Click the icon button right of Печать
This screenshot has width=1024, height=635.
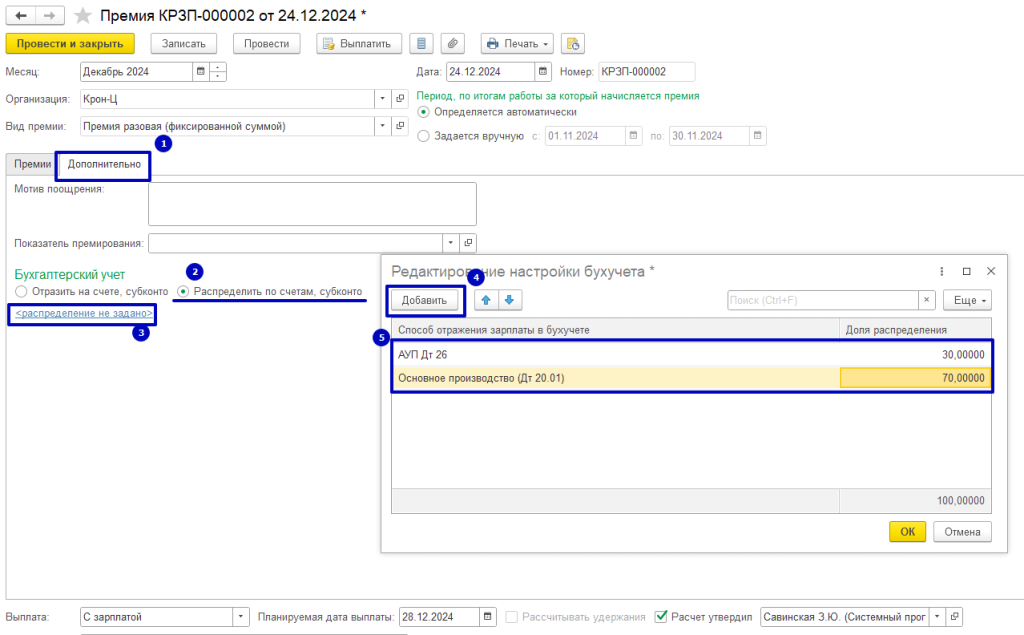(x=573, y=44)
